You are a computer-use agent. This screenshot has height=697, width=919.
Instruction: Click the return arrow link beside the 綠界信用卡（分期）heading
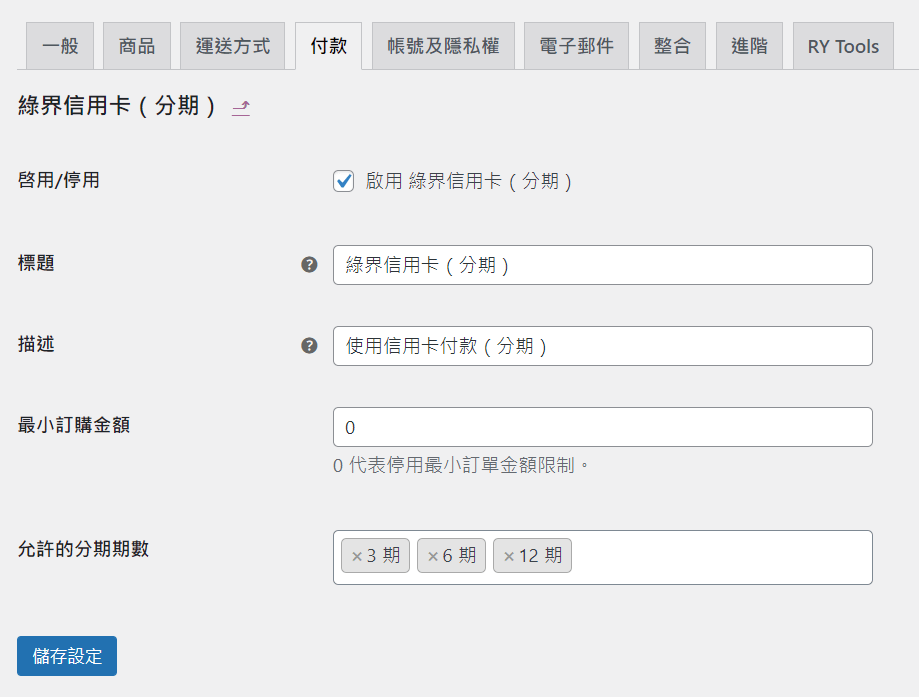[241, 108]
